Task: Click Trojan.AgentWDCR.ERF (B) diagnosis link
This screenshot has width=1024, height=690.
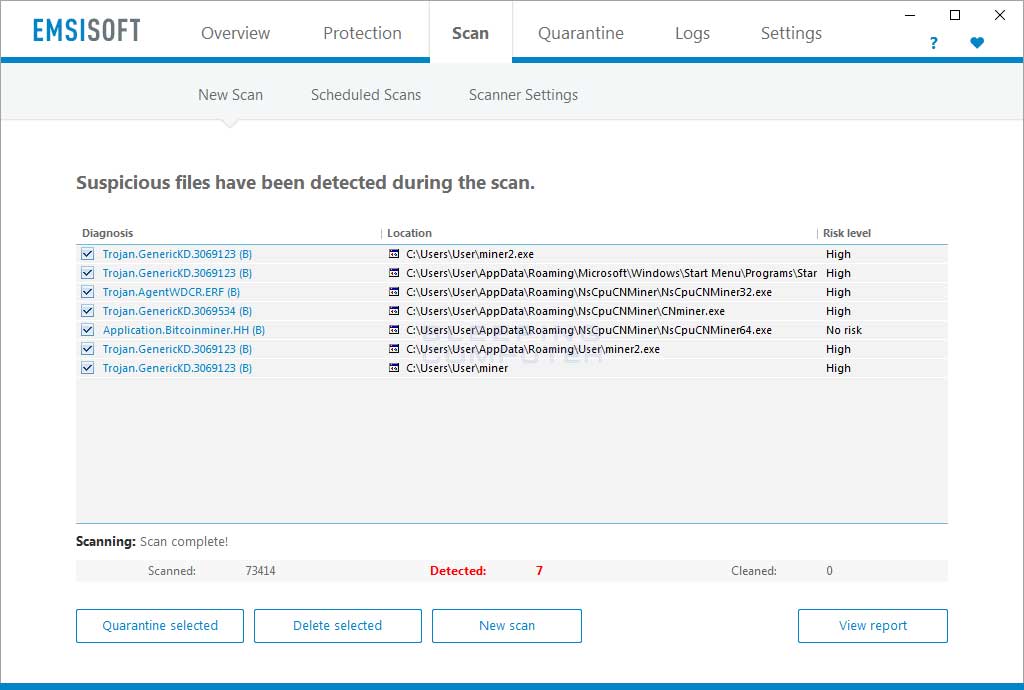Action: (171, 292)
